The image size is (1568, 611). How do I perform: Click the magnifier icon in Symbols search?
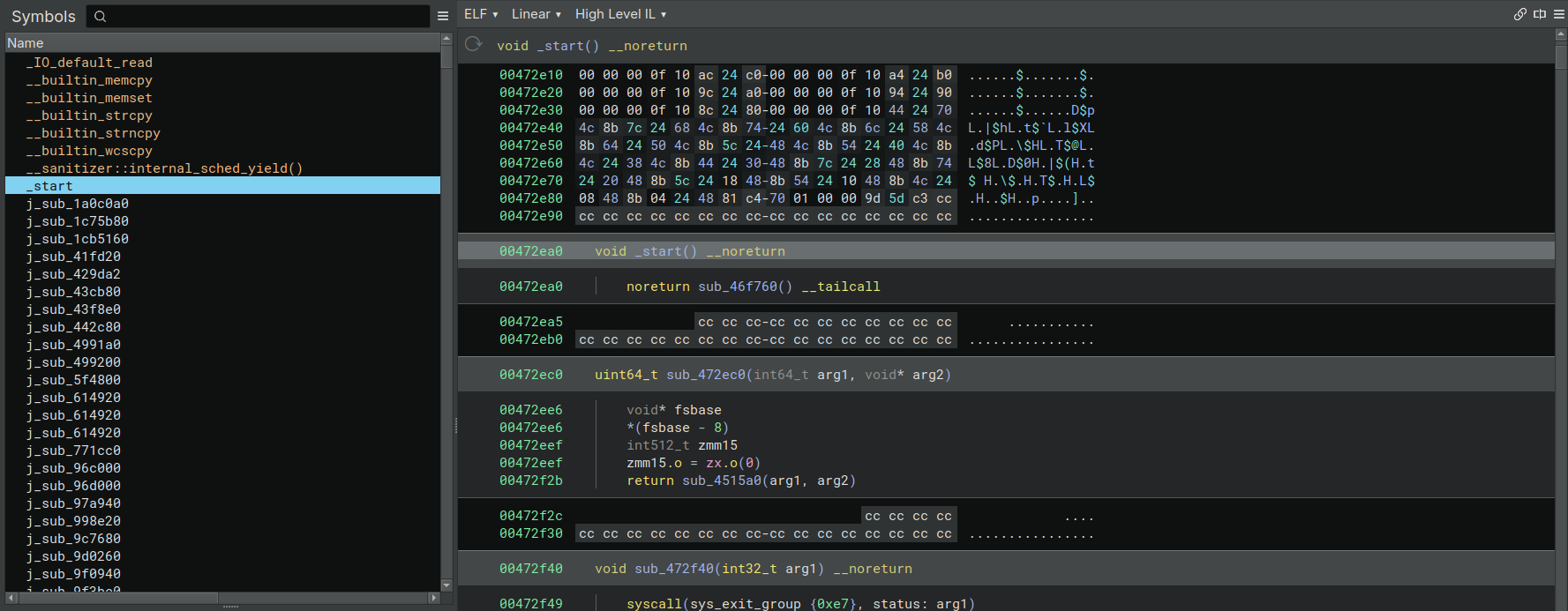101,16
